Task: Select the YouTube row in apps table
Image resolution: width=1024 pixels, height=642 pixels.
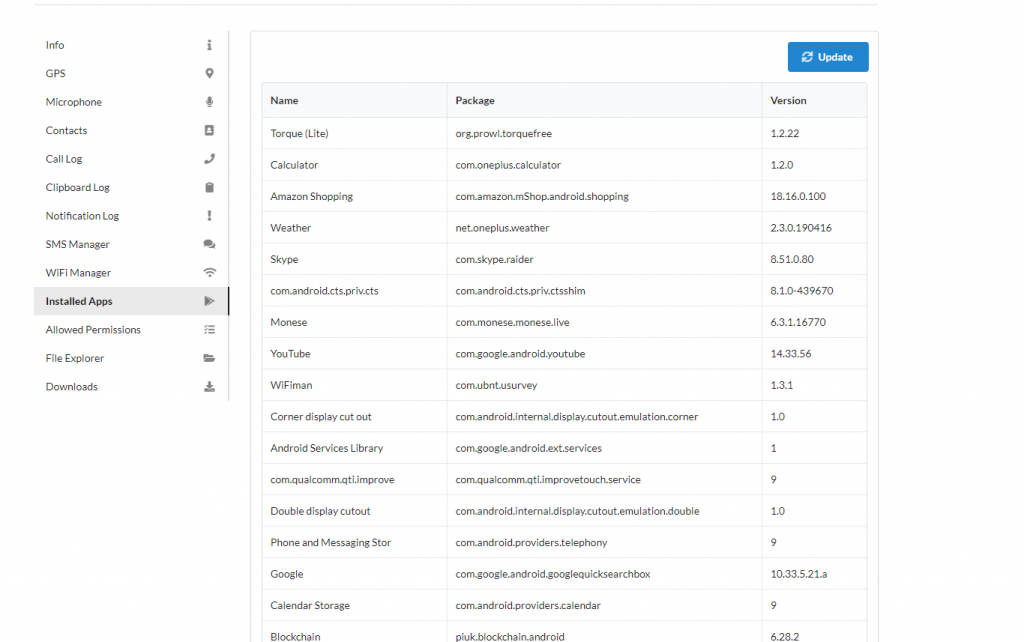Action: coord(290,354)
